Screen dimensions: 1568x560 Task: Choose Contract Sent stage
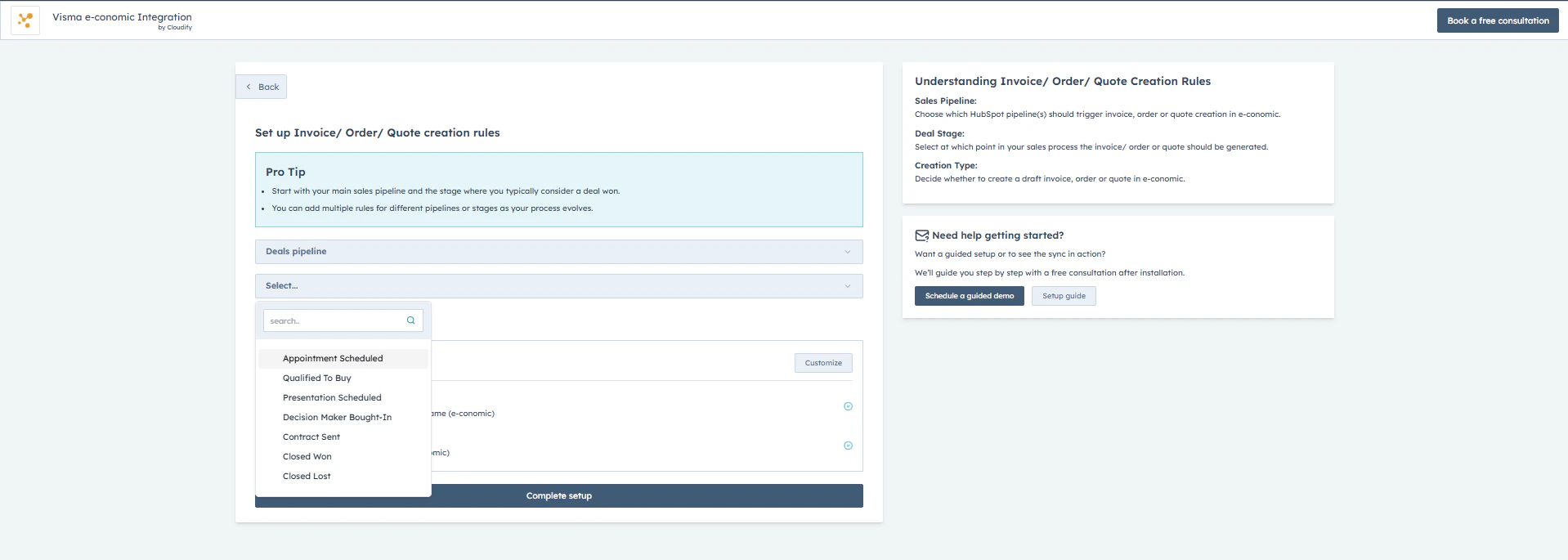pos(343,437)
